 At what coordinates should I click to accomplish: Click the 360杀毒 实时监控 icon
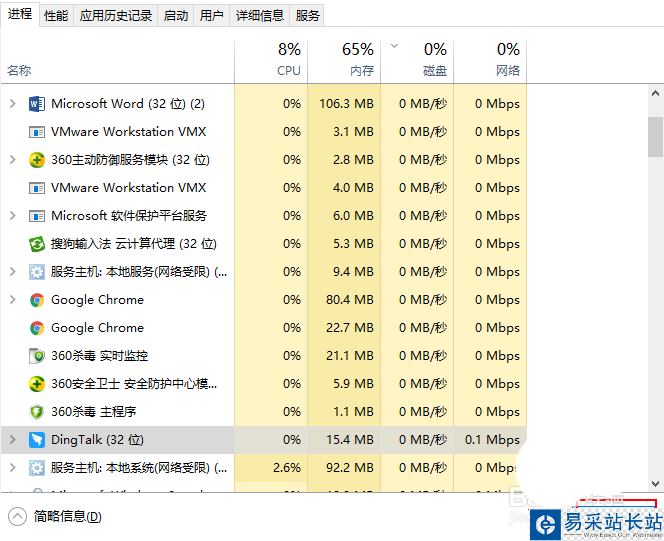(x=37, y=356)
